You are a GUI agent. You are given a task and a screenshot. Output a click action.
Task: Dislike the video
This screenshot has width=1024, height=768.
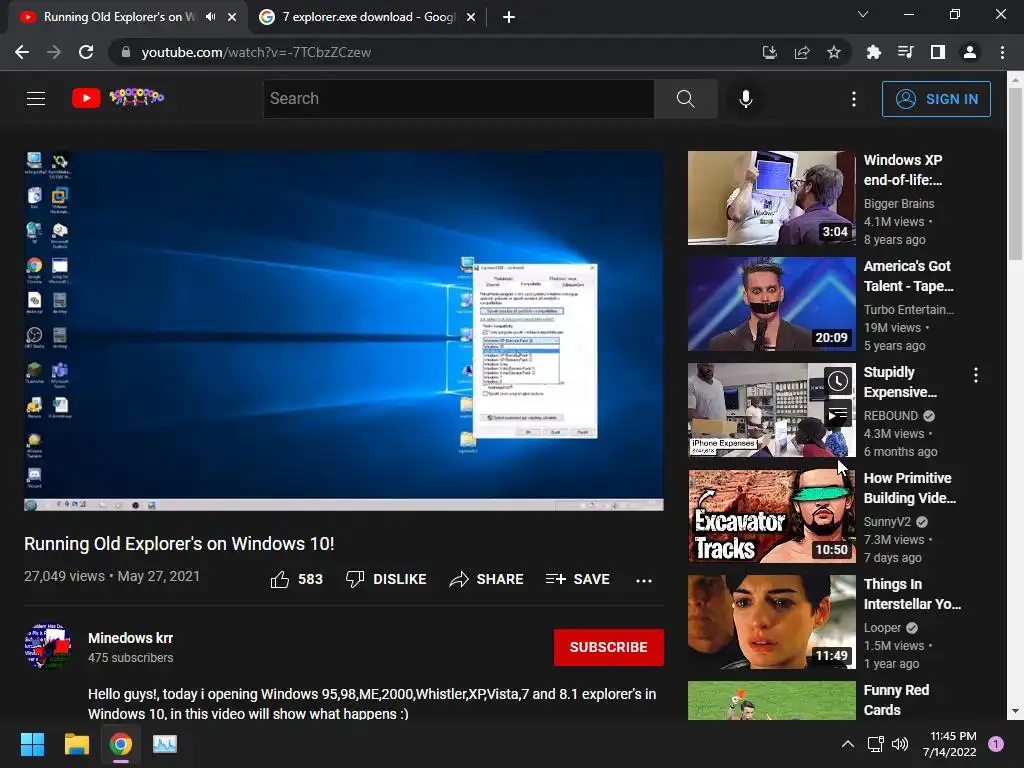[386, 579]
